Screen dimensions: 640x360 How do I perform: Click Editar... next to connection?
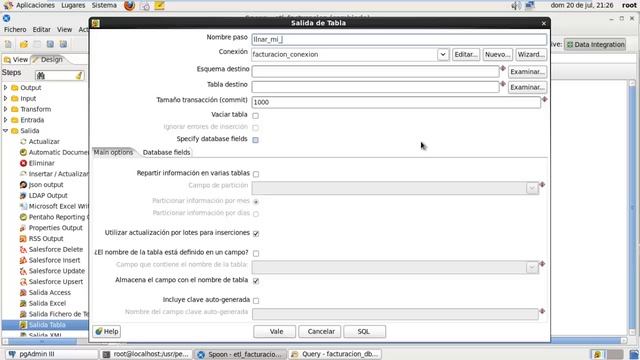(x=466, y=54)
